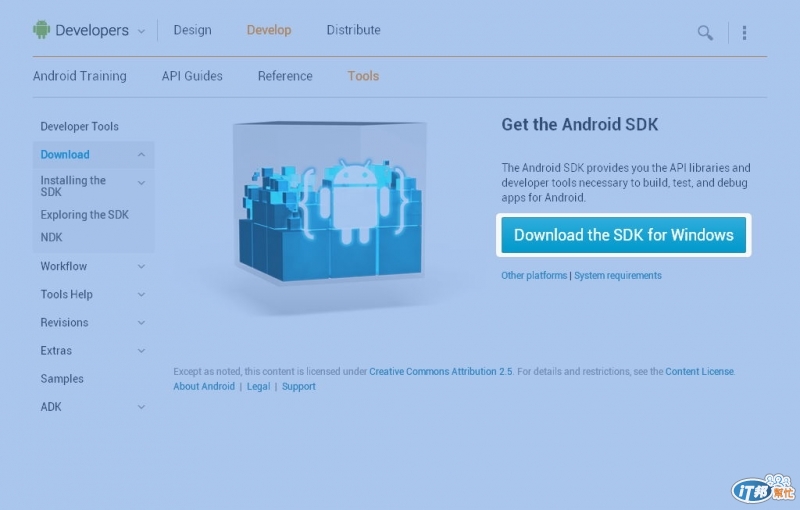
Task: Open Revisions sidebar item
Action: point(64,322)
